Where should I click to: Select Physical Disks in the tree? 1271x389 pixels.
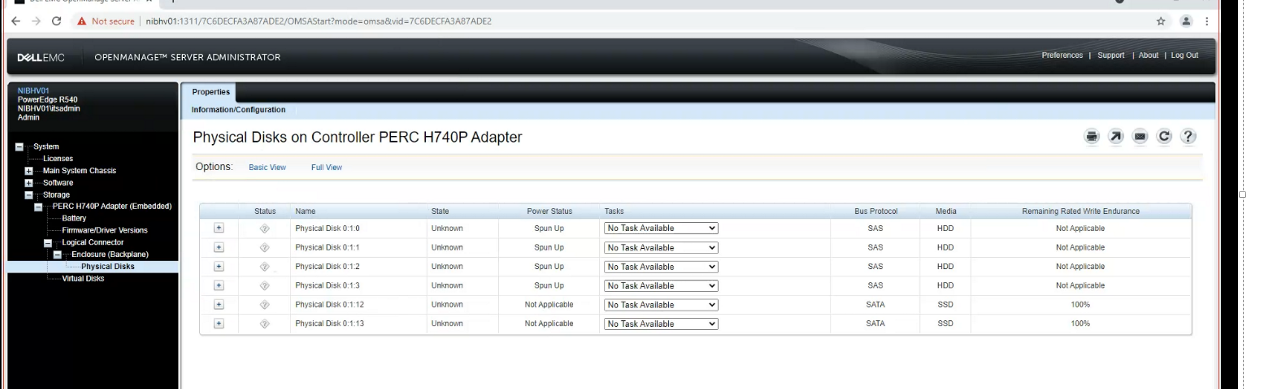108,266
